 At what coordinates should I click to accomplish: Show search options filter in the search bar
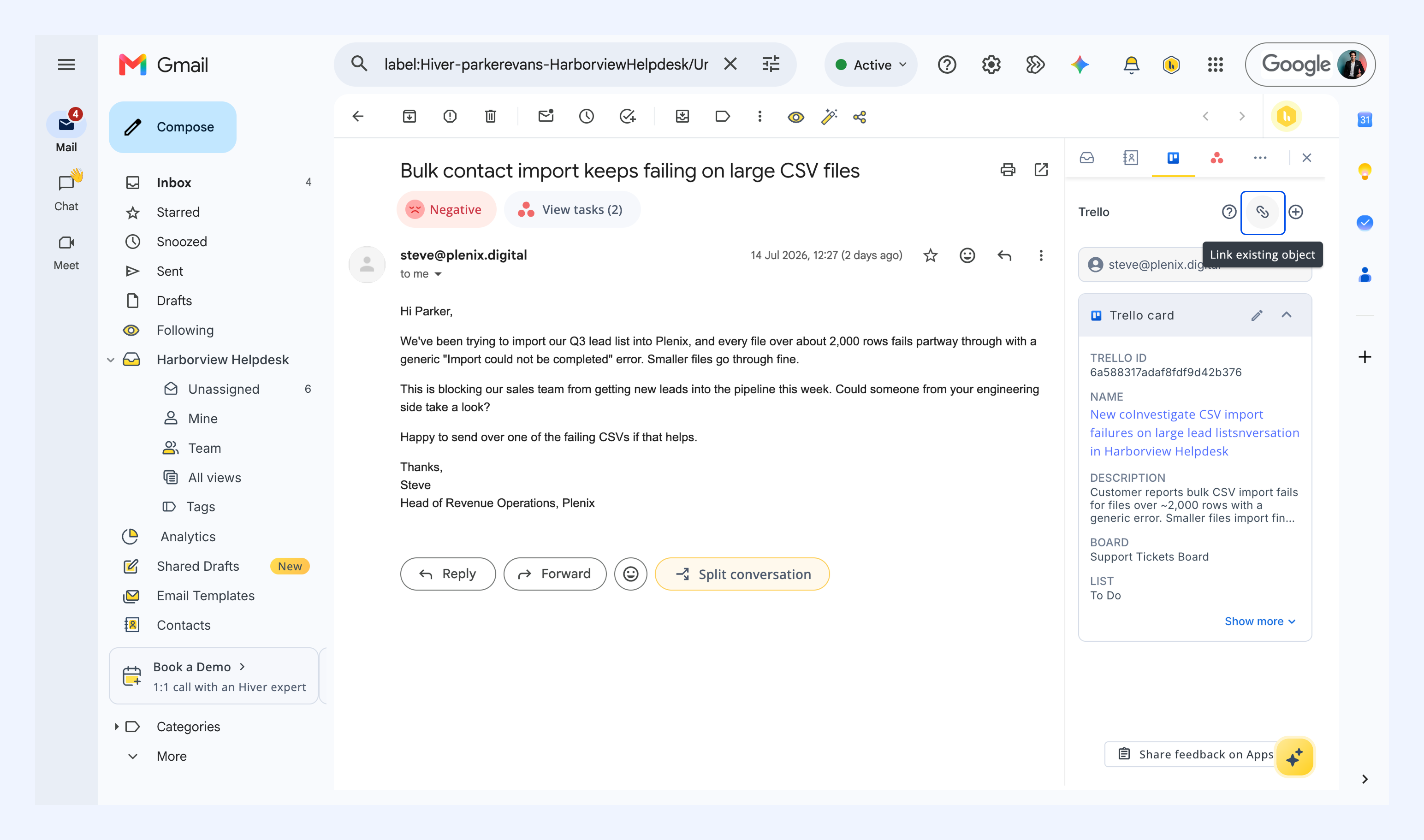(771, 64)
